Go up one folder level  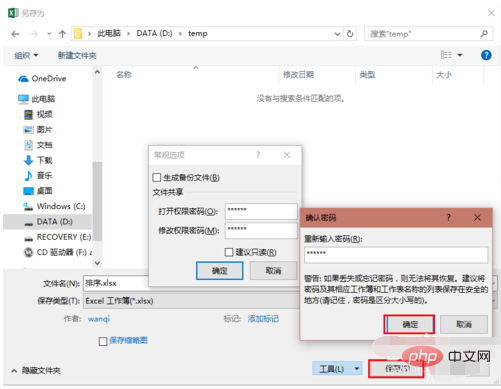click(62, 34)
